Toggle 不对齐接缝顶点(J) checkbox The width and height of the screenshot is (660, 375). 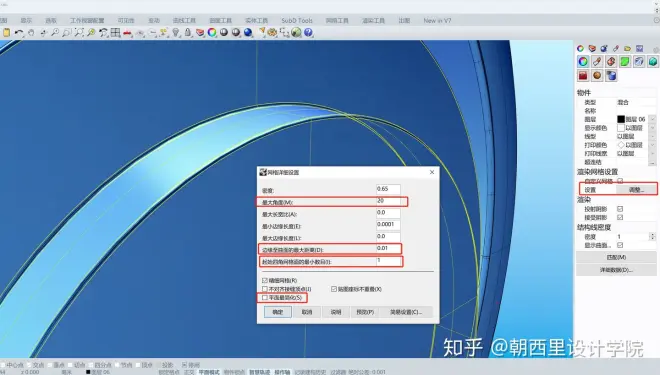[x=265, y=289]
